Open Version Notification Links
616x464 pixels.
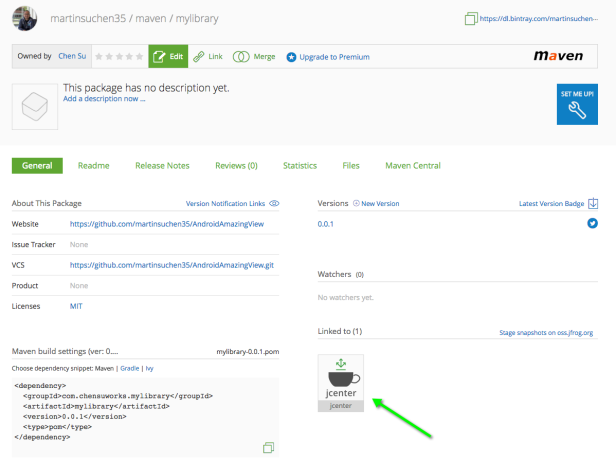[225, 204]
